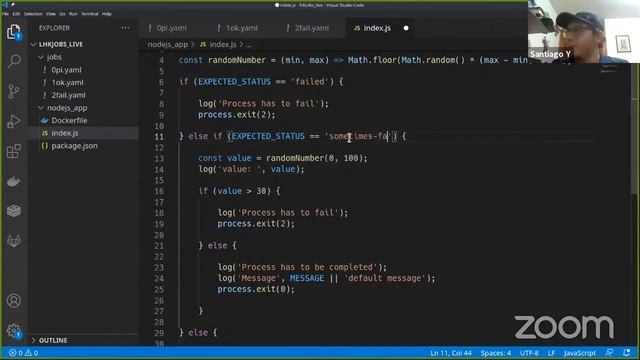Click line number 16 in the gutter

159,191
